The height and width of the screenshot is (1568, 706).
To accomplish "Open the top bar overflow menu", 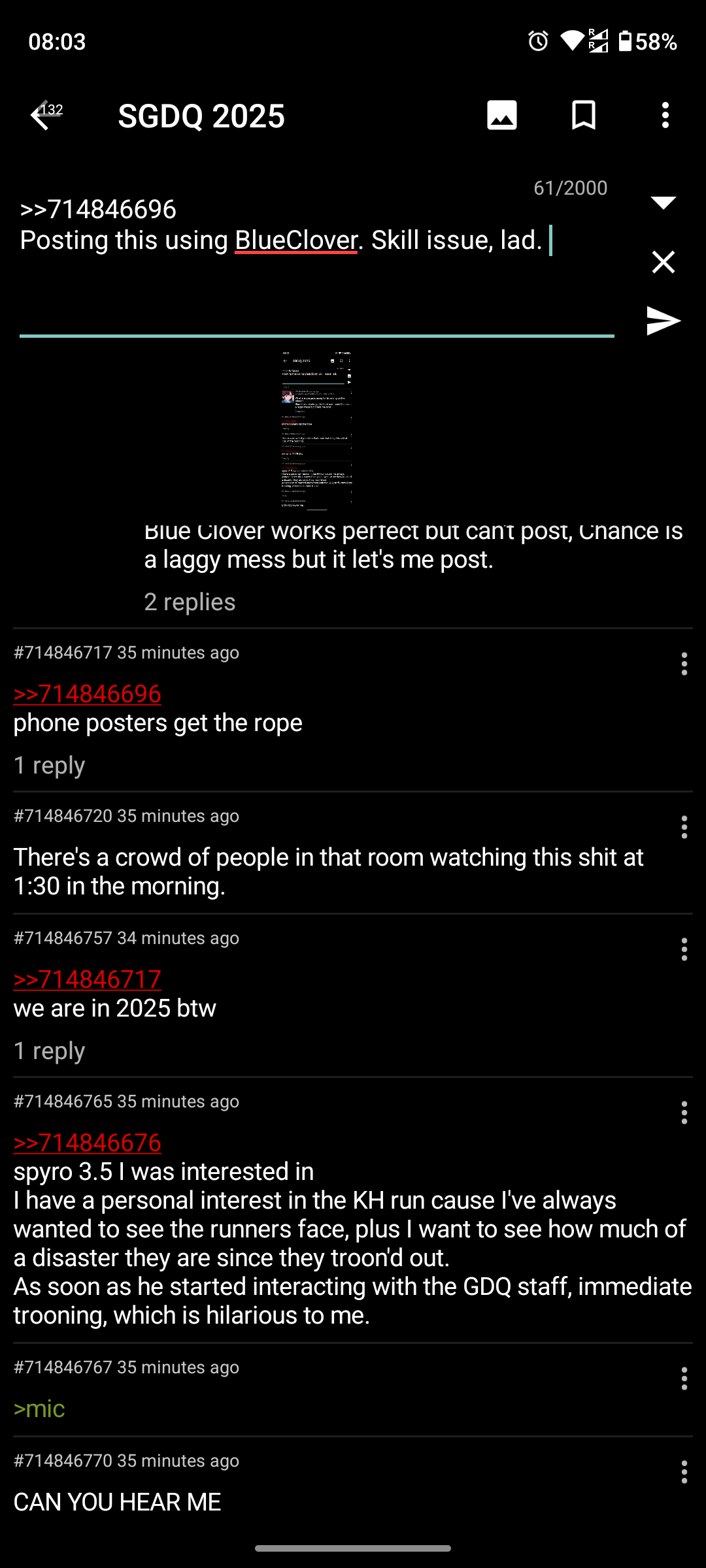I will pyautogui.click(x=665, y=116).
